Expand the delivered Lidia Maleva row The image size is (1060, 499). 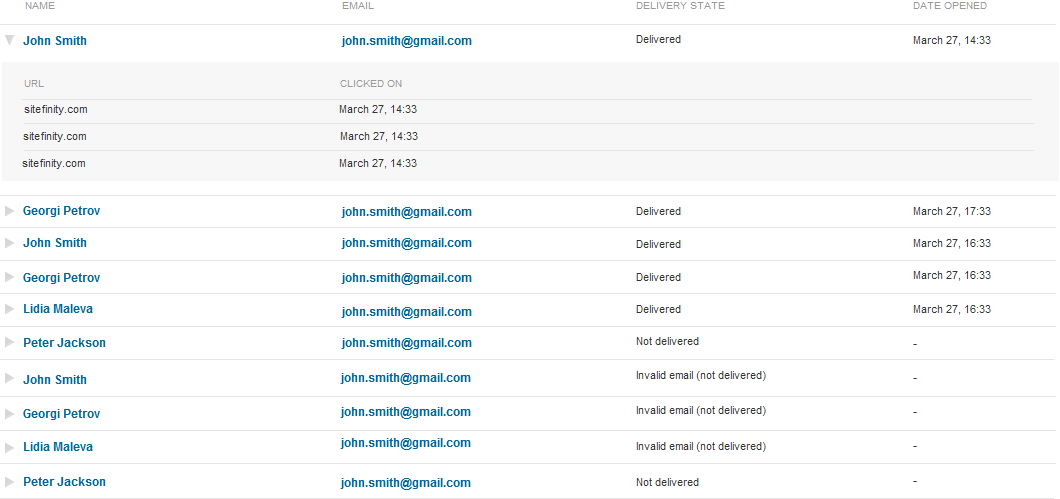(9, 309)
